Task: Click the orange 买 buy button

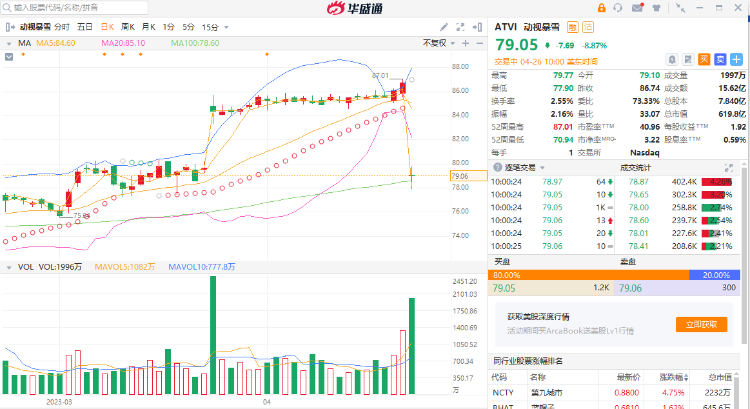Action: [704, 59]
